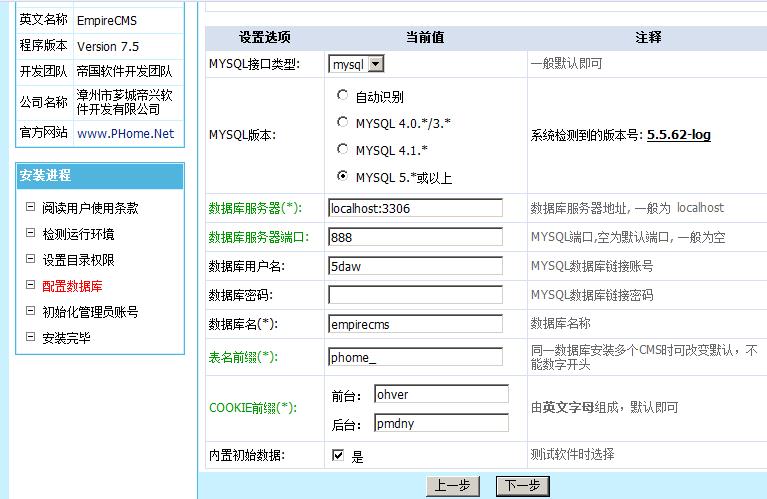Image resolution: width=767 pixels, height=499 pixels.
Task: Click the EmpireCMS name cell
Action: click(x=129, y=20)
